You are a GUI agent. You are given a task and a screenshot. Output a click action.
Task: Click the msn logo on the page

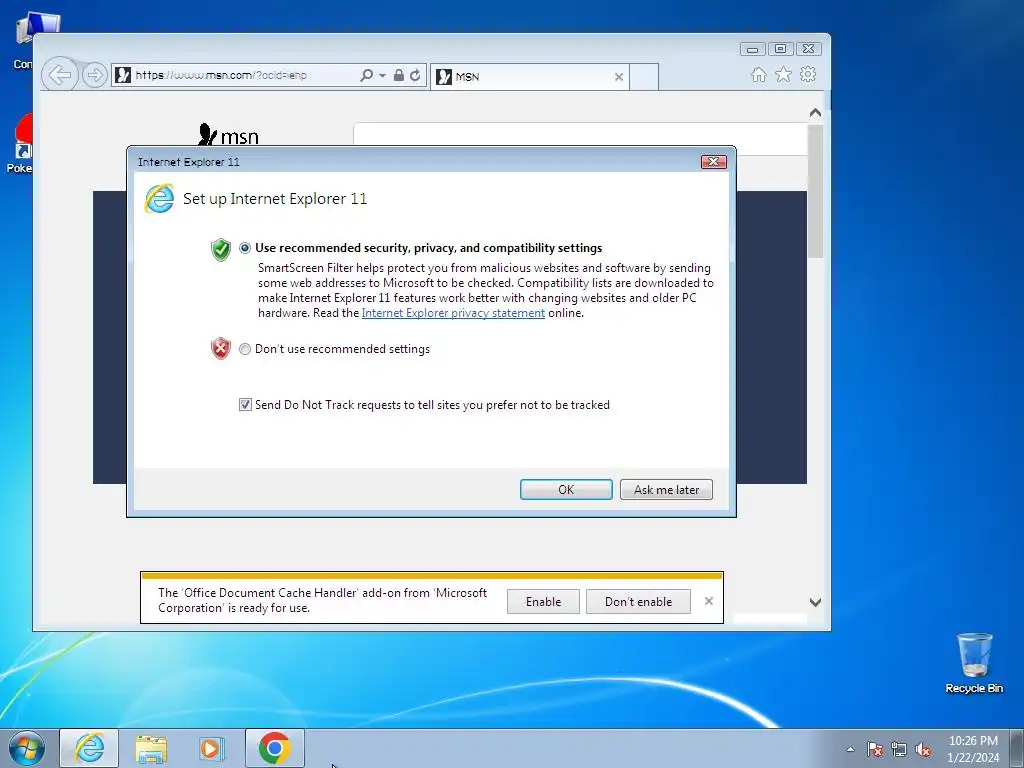click(x=228, y=135)
